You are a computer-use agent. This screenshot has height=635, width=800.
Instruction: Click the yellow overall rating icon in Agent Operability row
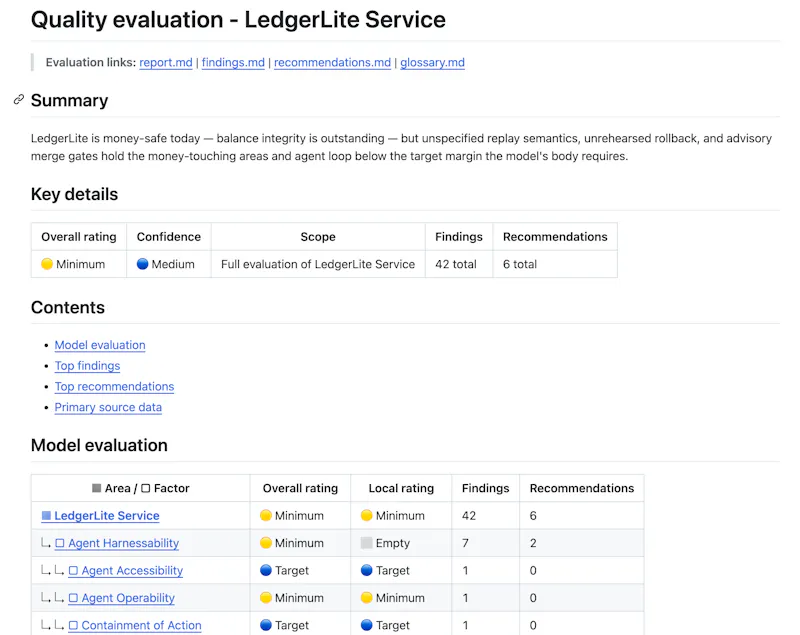pos(265,597)
